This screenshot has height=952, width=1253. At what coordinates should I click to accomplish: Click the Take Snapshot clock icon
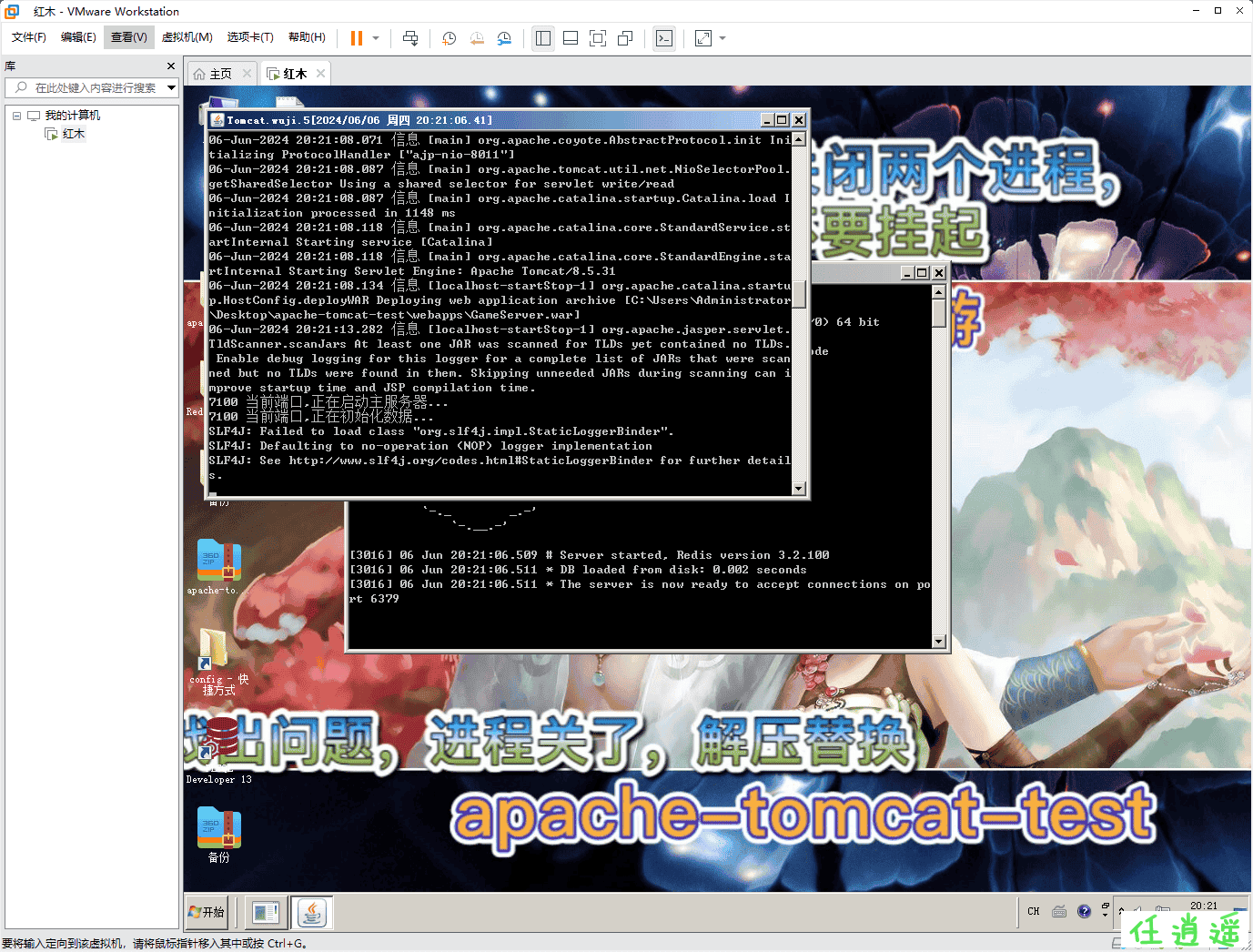pyautogui.click(x=449, y=38)
